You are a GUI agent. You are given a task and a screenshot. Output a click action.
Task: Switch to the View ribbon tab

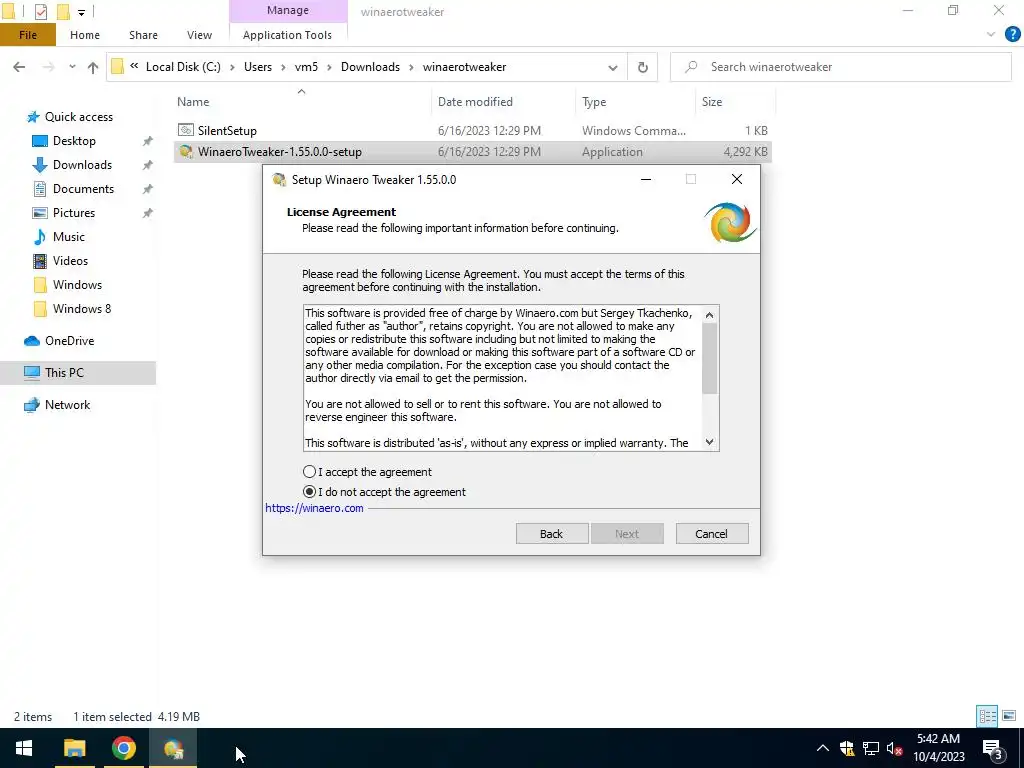(x=199, y=35)
